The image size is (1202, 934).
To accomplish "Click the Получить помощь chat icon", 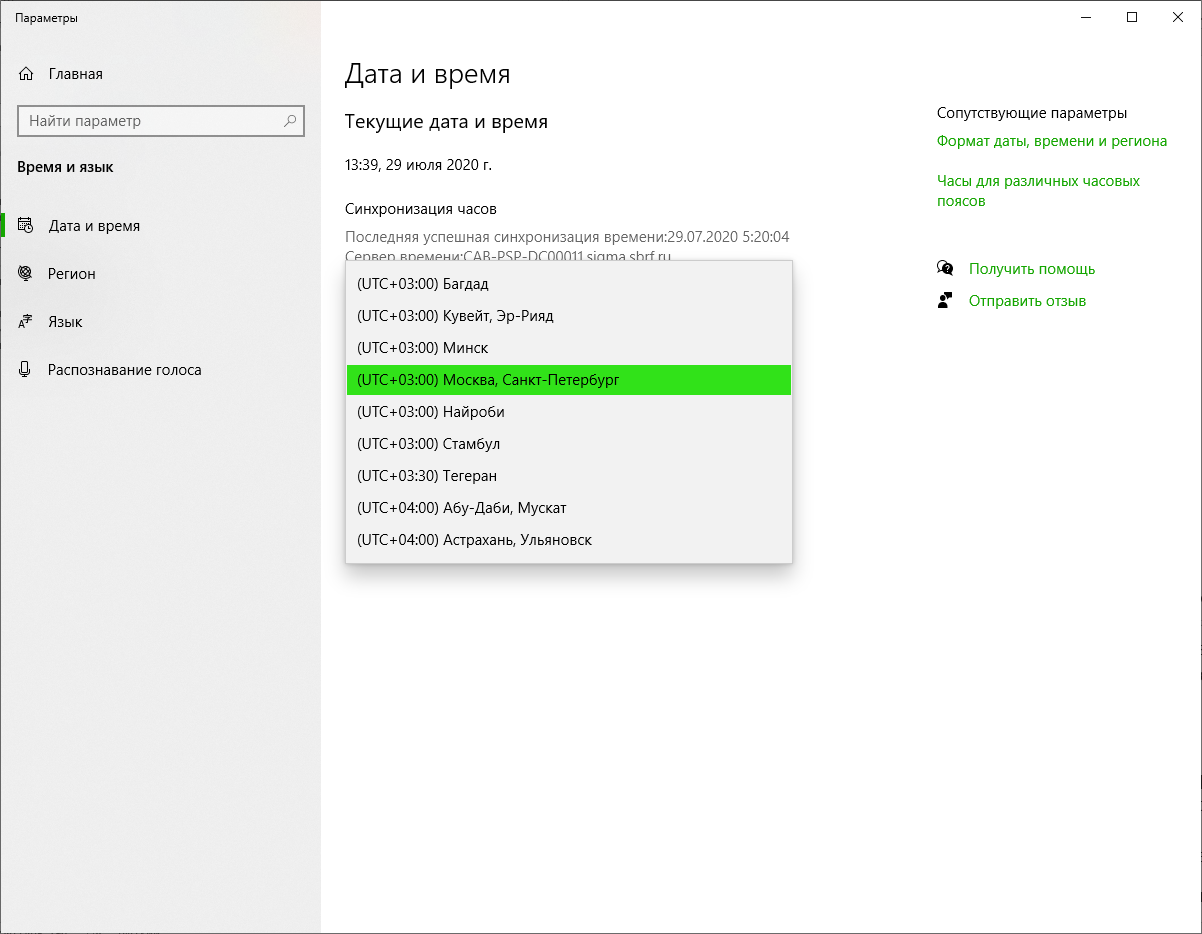I will click(x=945, y=268).
